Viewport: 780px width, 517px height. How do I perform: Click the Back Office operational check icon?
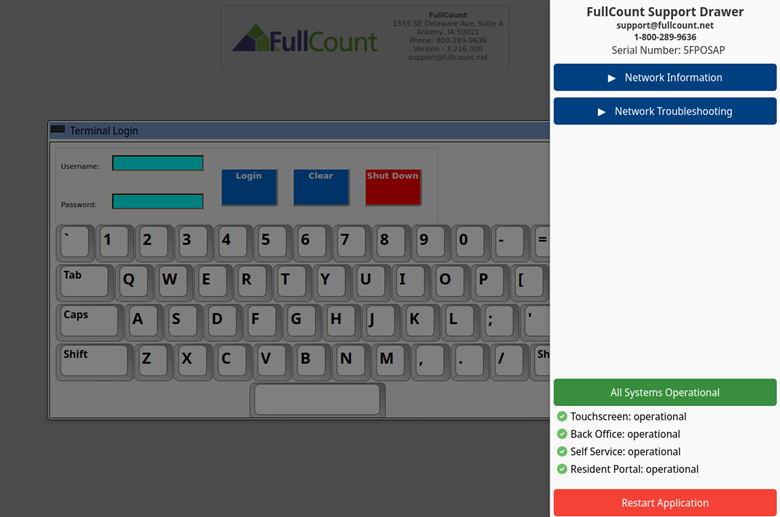(562, 434)
